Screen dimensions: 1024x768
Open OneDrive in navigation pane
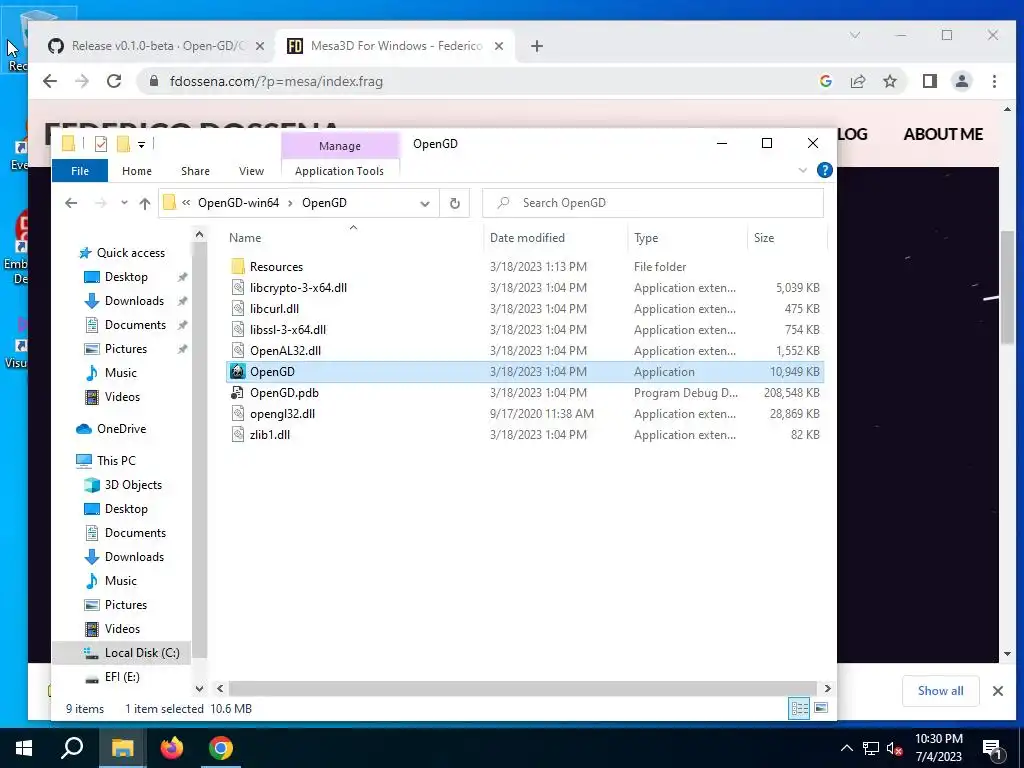point(121,428)
